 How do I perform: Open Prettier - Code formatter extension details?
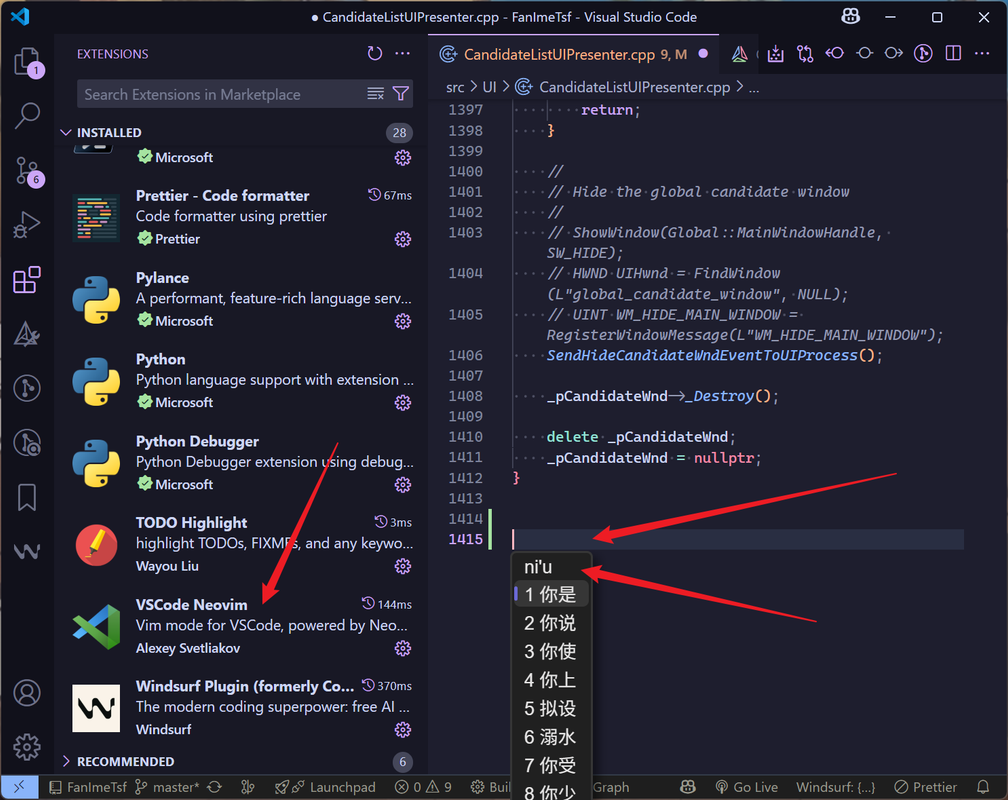pyautogui.click(x=243, y=217)
